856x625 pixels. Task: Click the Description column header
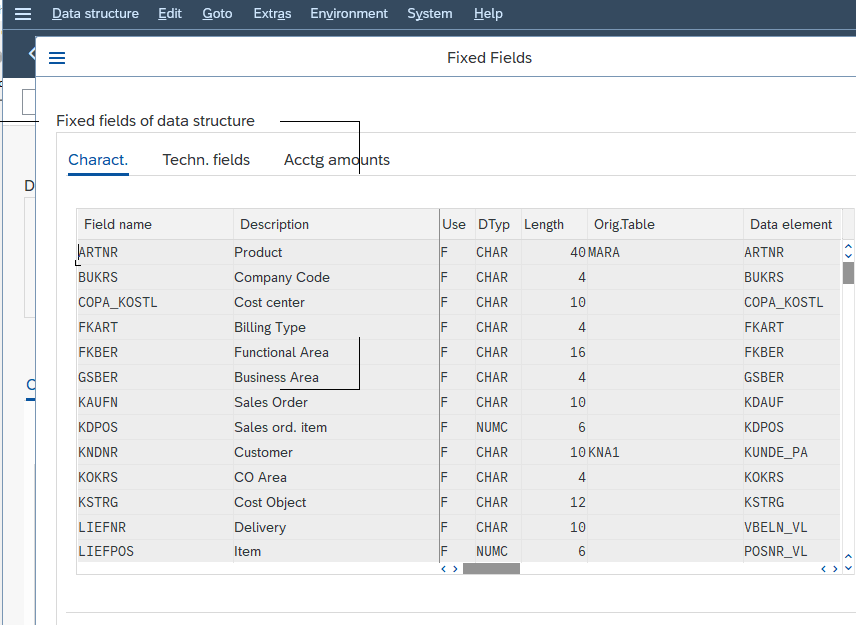click(336, 224)
